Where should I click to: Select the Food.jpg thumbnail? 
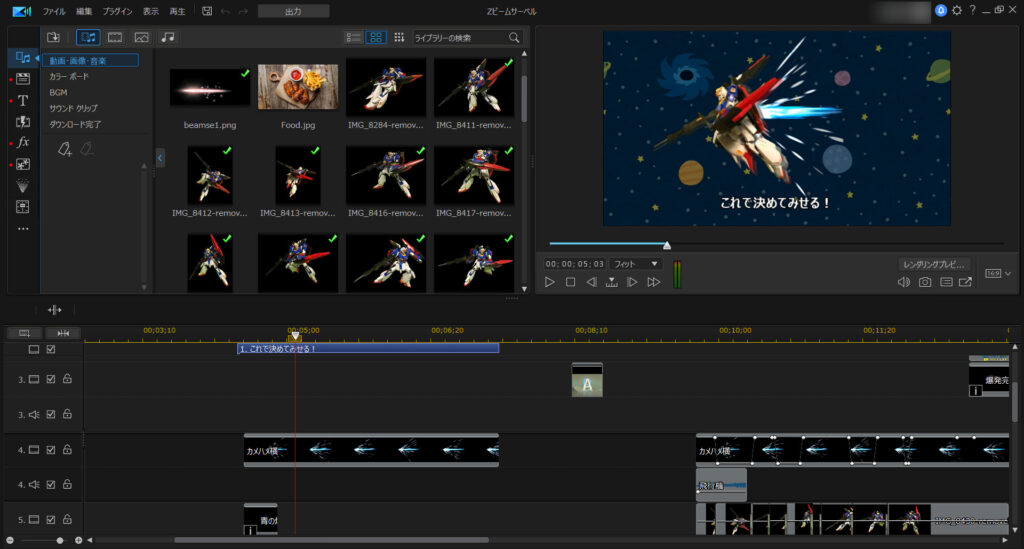(298, 87)
